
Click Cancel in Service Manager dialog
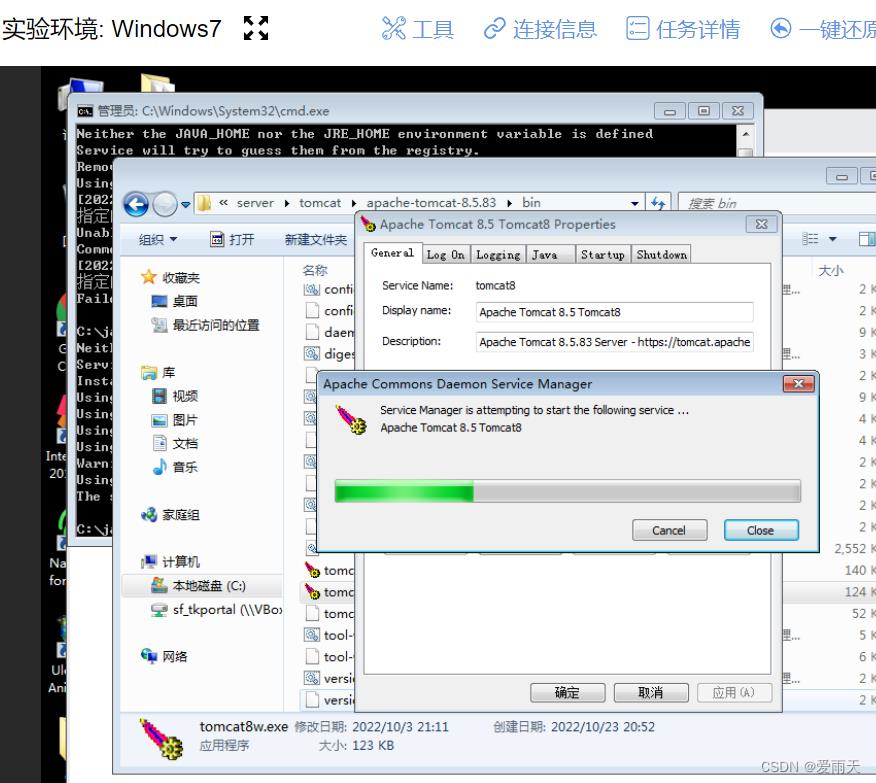click(669, 530)
